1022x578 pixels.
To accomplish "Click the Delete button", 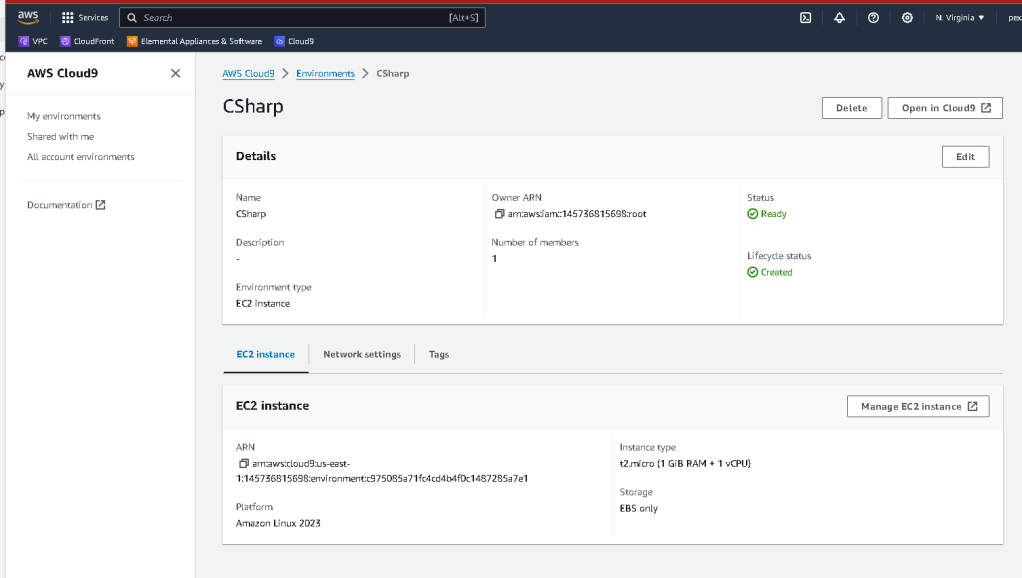I will point(852,108).
